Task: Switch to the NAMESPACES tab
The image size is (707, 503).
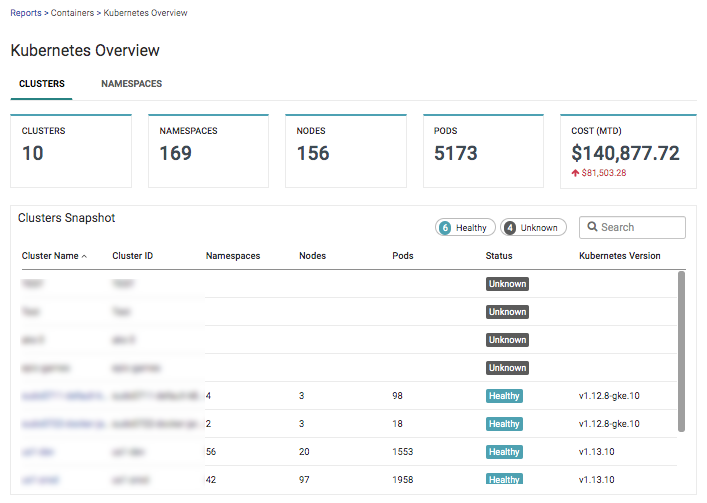Action: pos(131,84)
